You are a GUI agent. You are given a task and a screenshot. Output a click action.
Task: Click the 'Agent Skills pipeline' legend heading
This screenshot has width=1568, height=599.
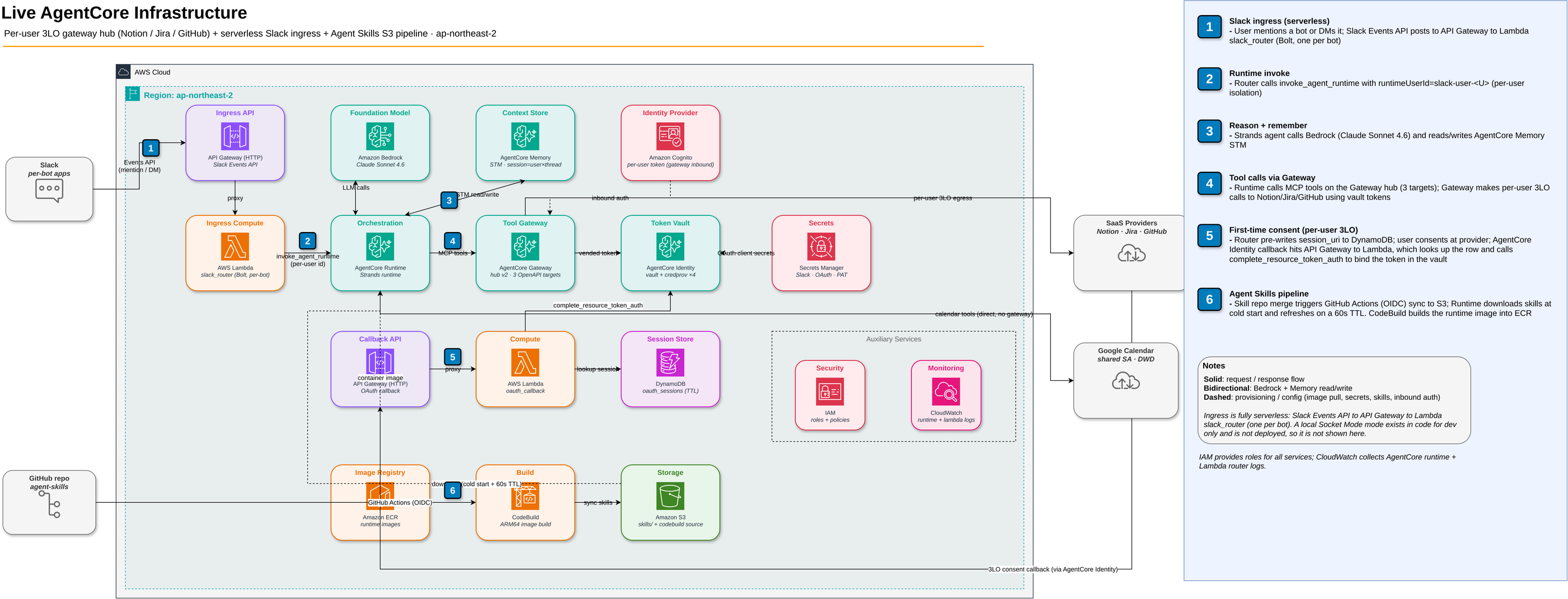point(1269,293)
